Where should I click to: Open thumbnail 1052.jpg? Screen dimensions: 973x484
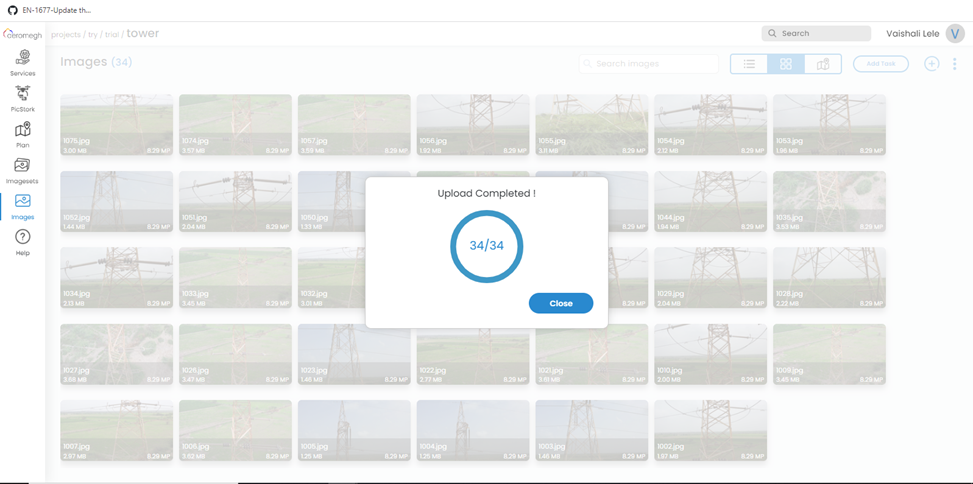coord(117,202)
